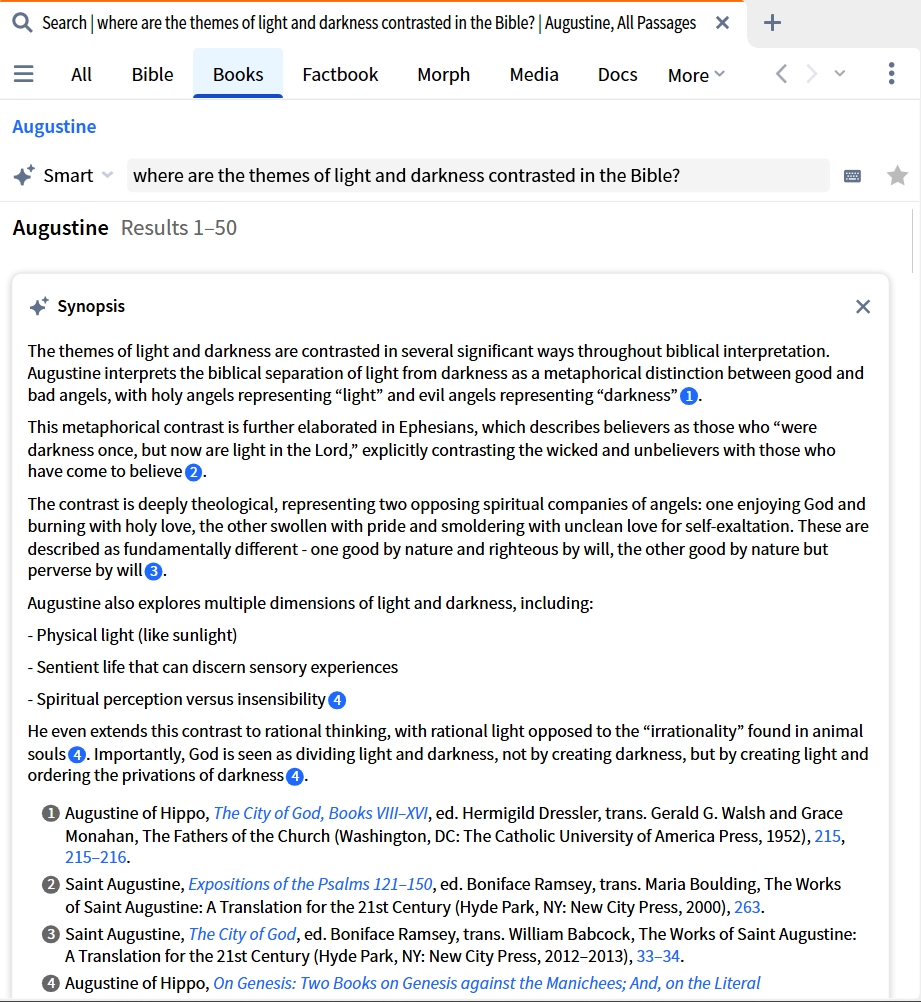Switch to the Media tab
This screenshot has width=921, height=1002.
point(534,75)
